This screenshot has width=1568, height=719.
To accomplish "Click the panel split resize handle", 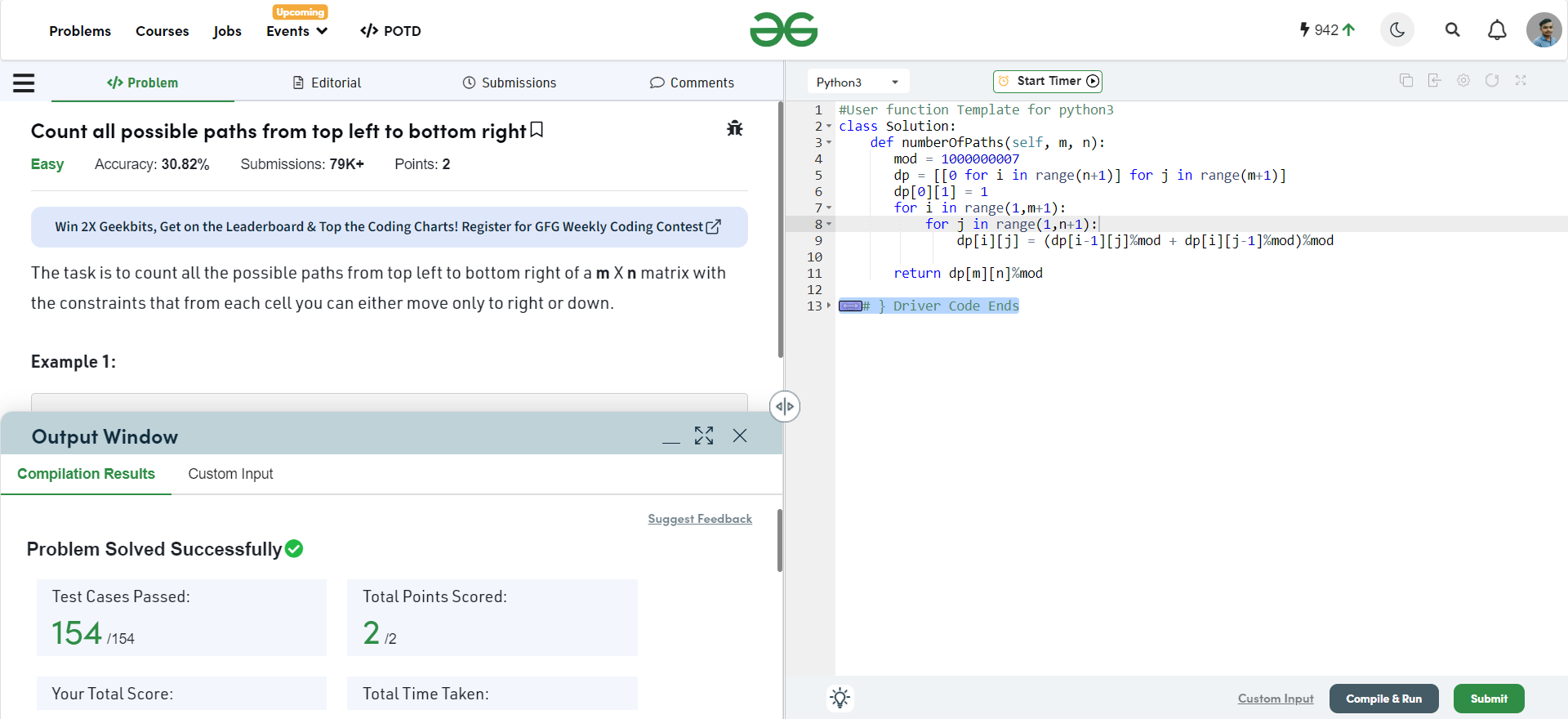I will point(784,406).
